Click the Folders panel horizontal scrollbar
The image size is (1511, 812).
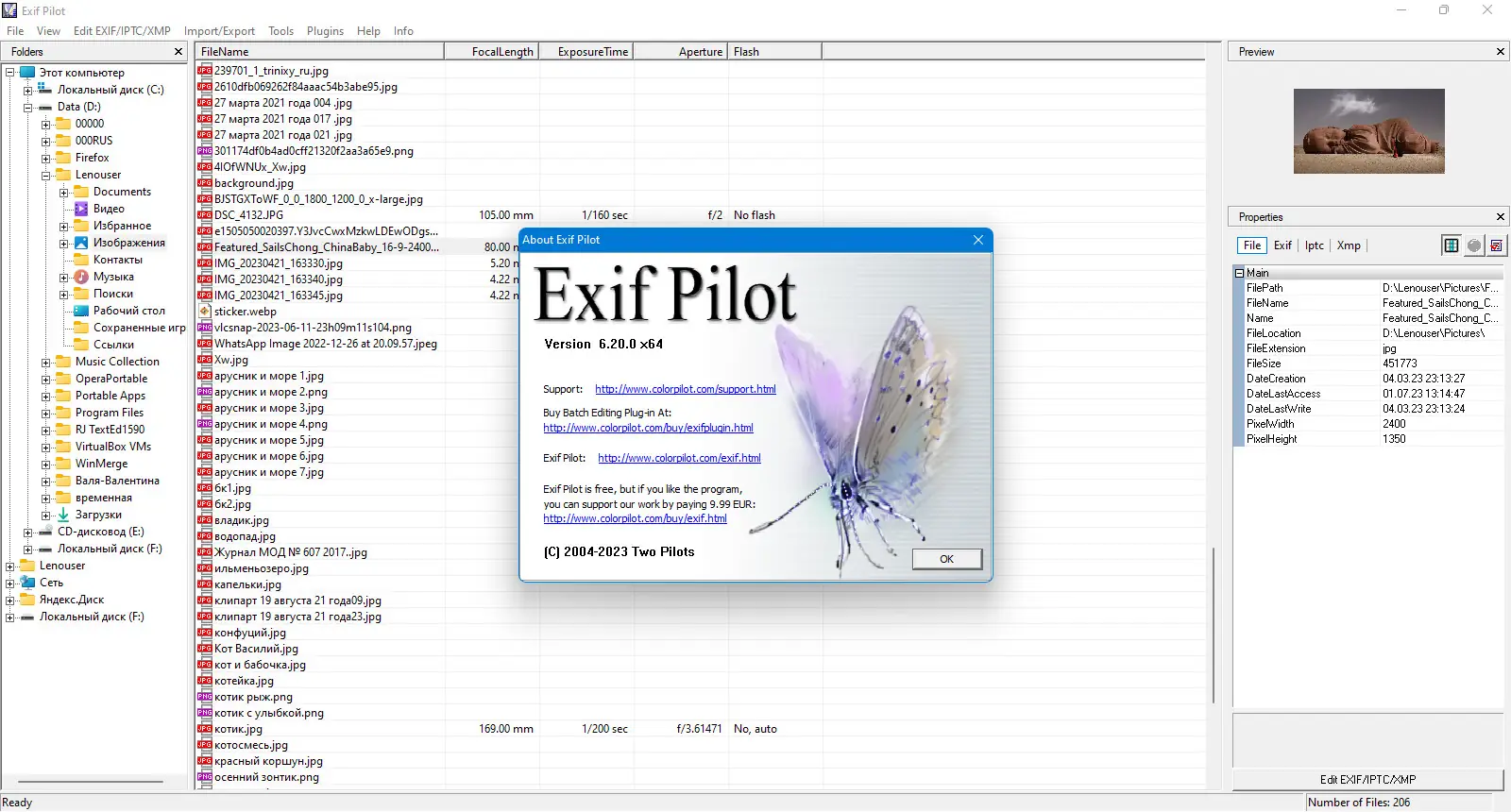tap(91, 782)
